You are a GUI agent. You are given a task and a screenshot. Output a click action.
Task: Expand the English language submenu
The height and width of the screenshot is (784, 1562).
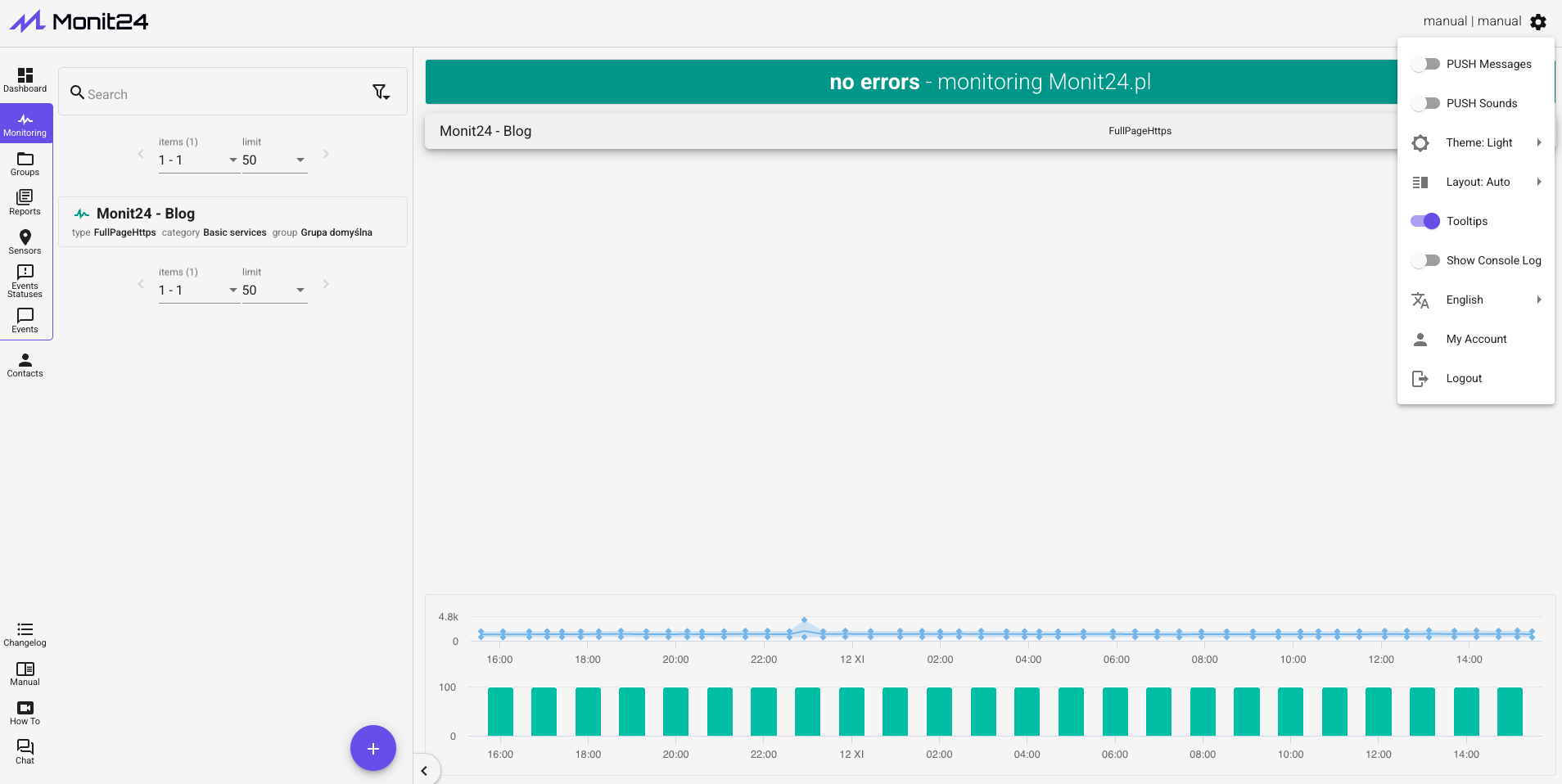pos(1478,300)
